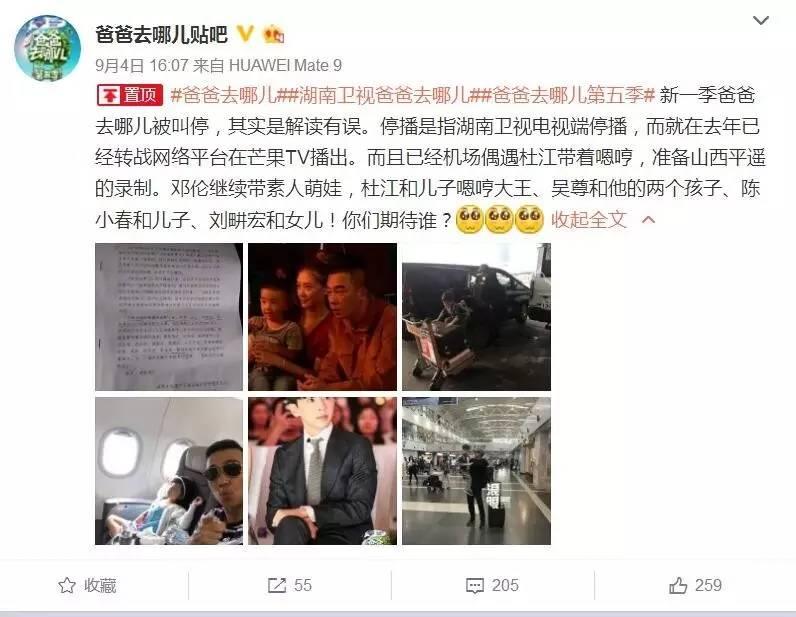The width and height of the screenshot is (796, 617).
Task: Click the red 置顶 pinned tag
Action: 130,95
